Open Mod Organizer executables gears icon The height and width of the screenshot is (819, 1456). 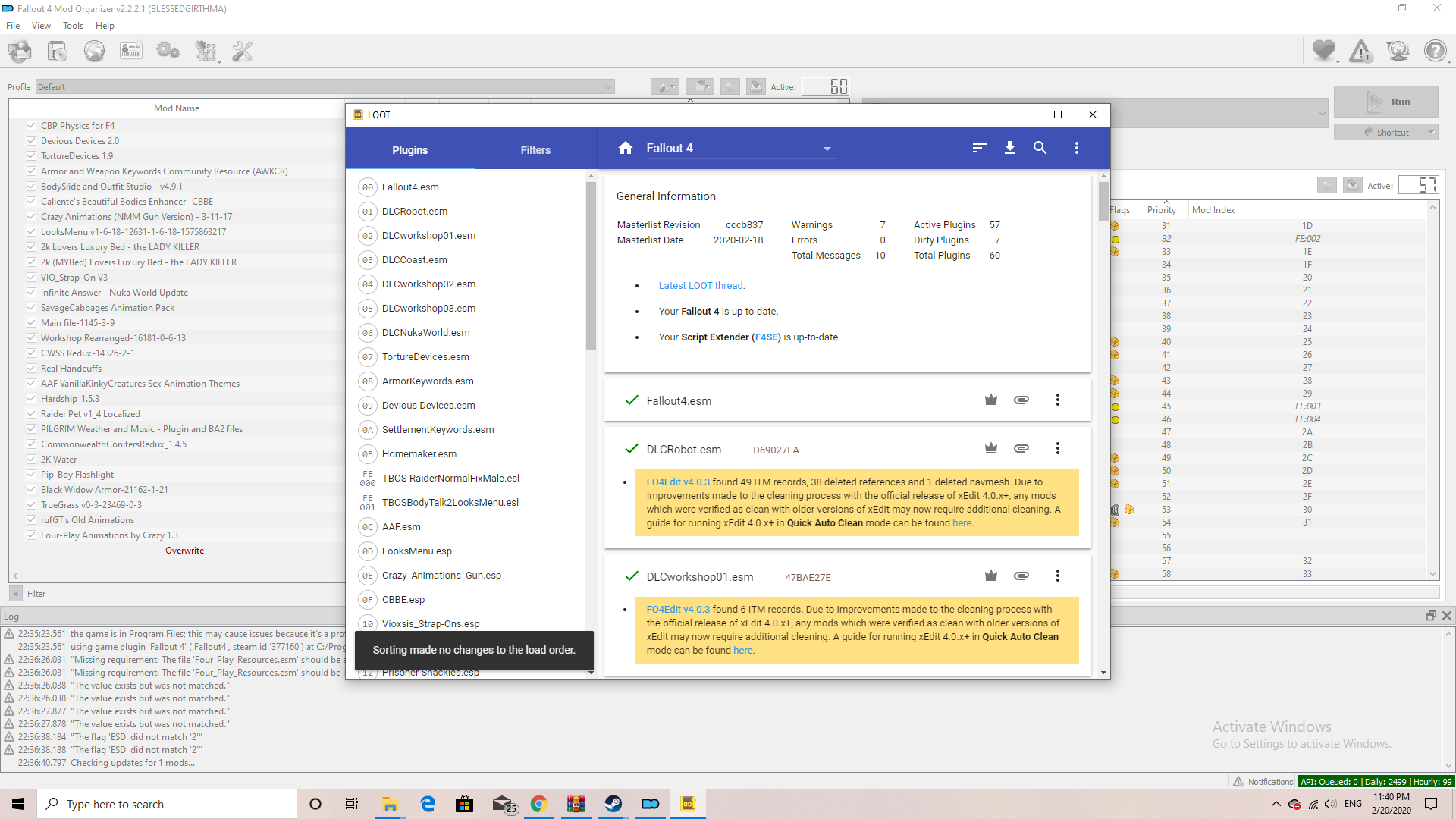pos(168,52)
